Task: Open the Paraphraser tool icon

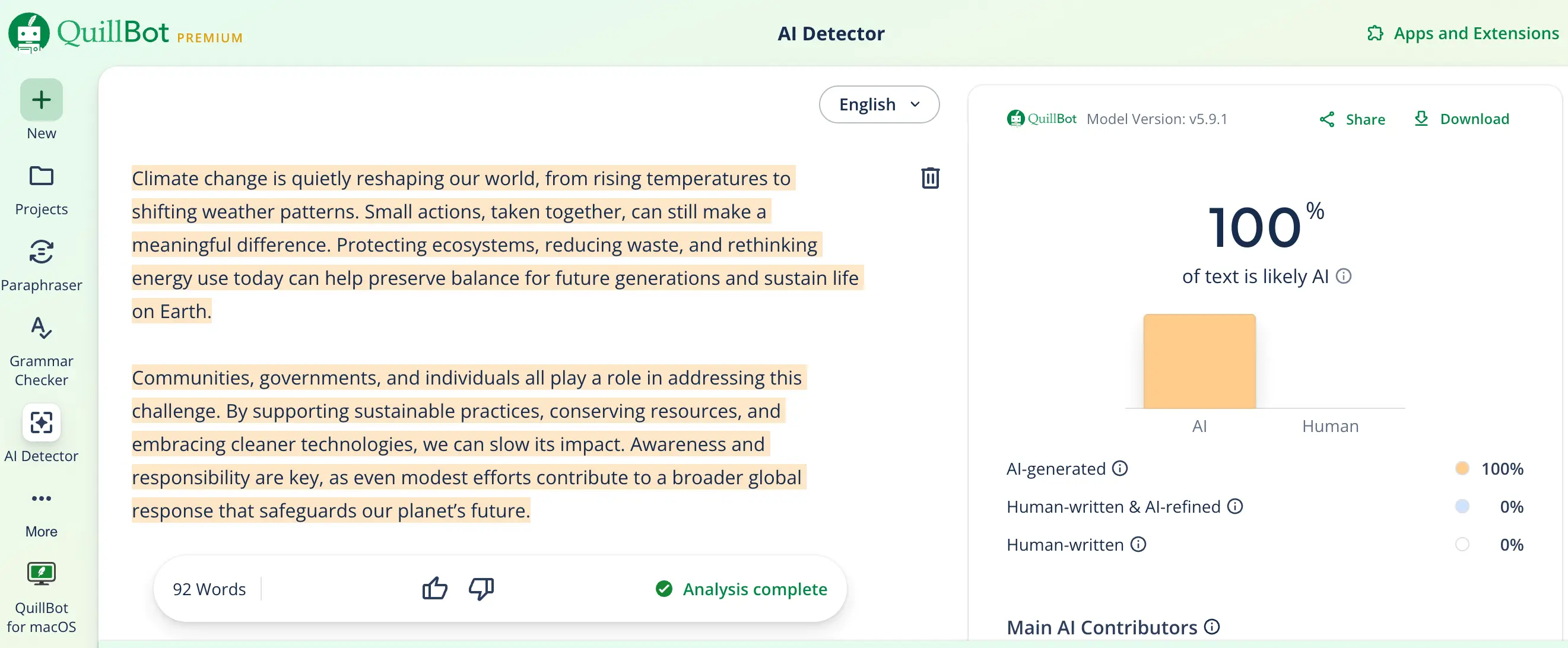Action: 42,252
